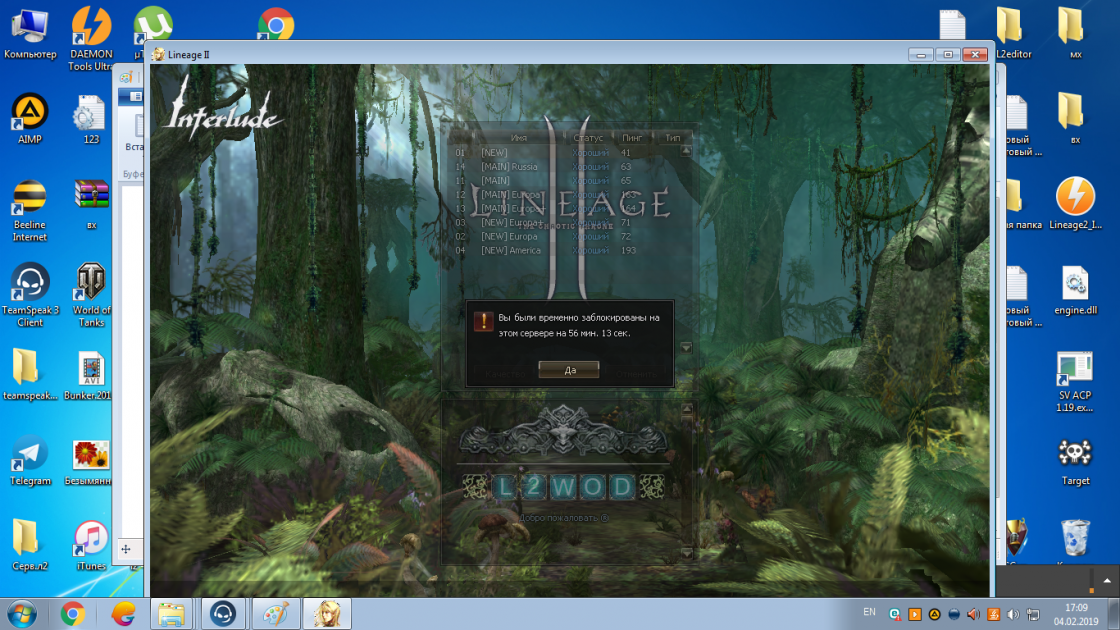Switch to Paint in the taskbar
Viewport: 1120px width, 630px height.
(276, 613)
